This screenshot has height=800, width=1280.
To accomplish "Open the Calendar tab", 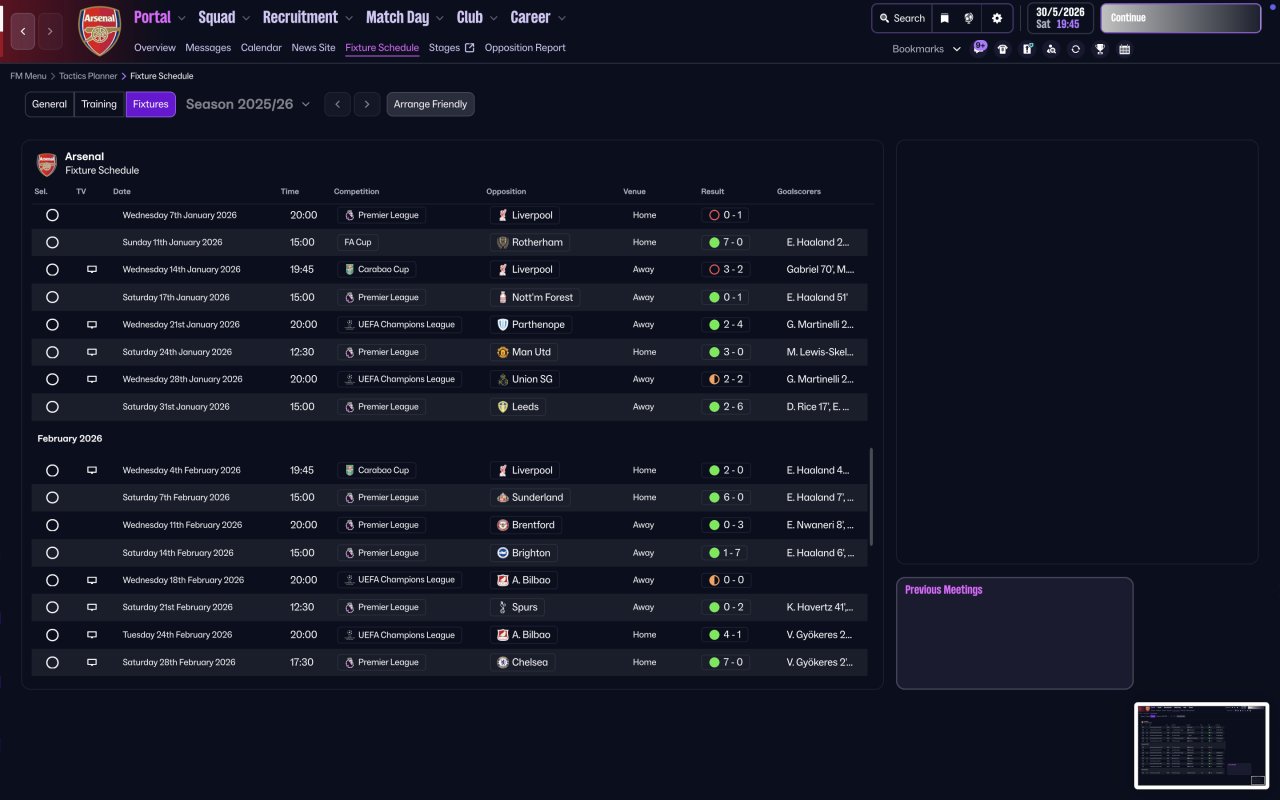I will coord(261,48).
